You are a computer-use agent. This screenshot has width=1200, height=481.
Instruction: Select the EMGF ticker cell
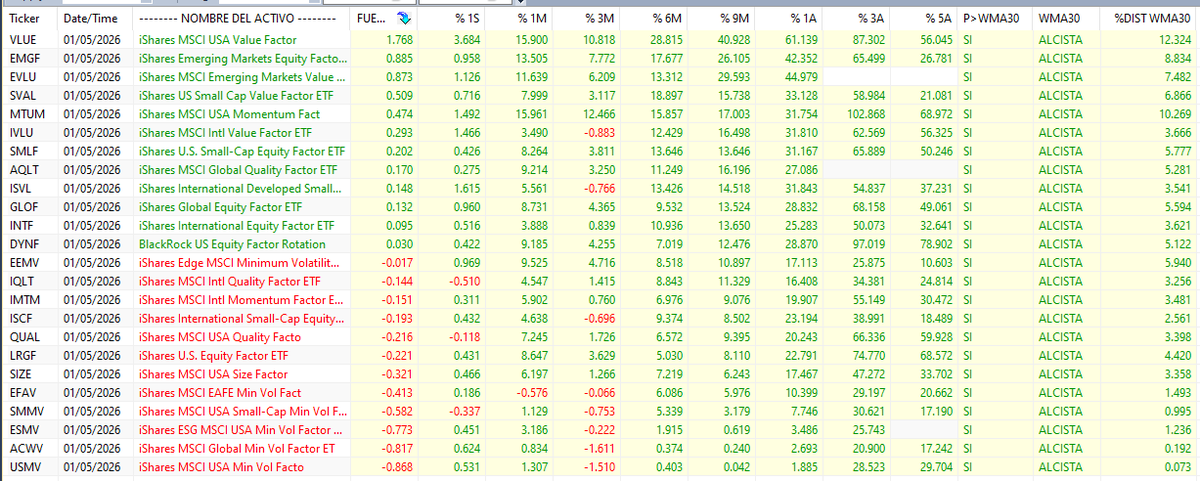29,57
